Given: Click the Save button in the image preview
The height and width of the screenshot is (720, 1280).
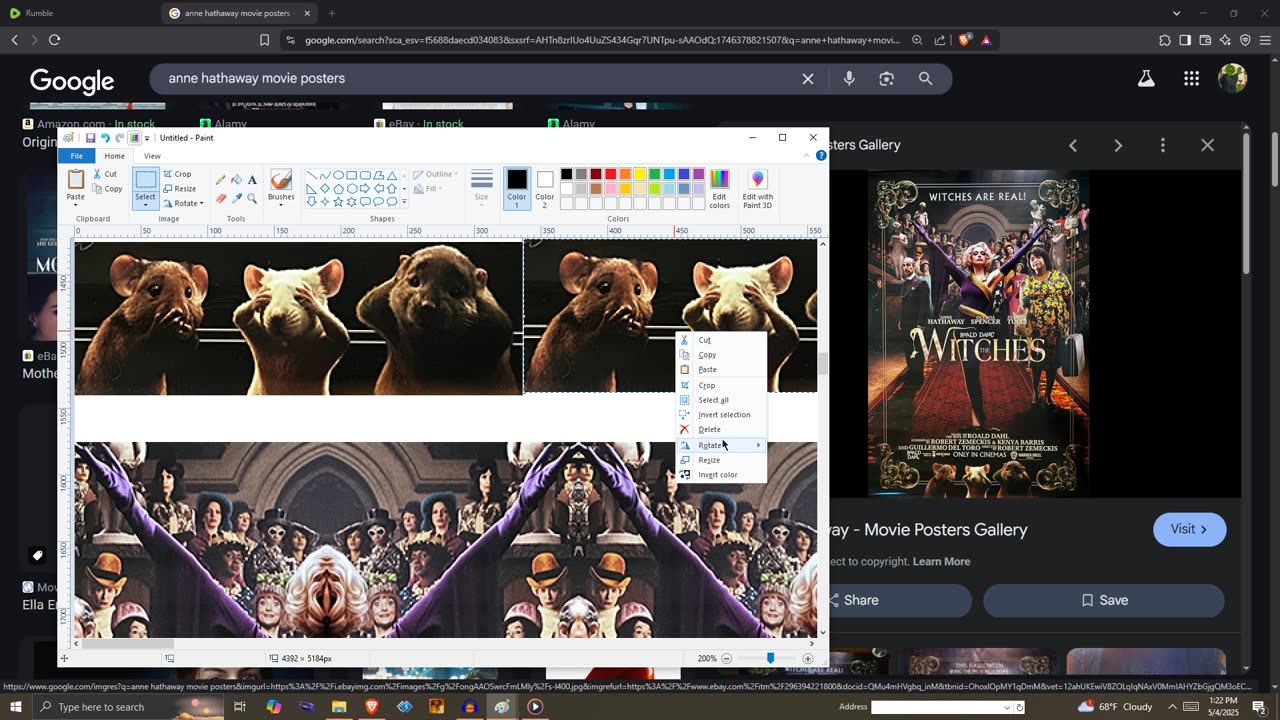Looking at the screenshot, I should point(1103,600).
